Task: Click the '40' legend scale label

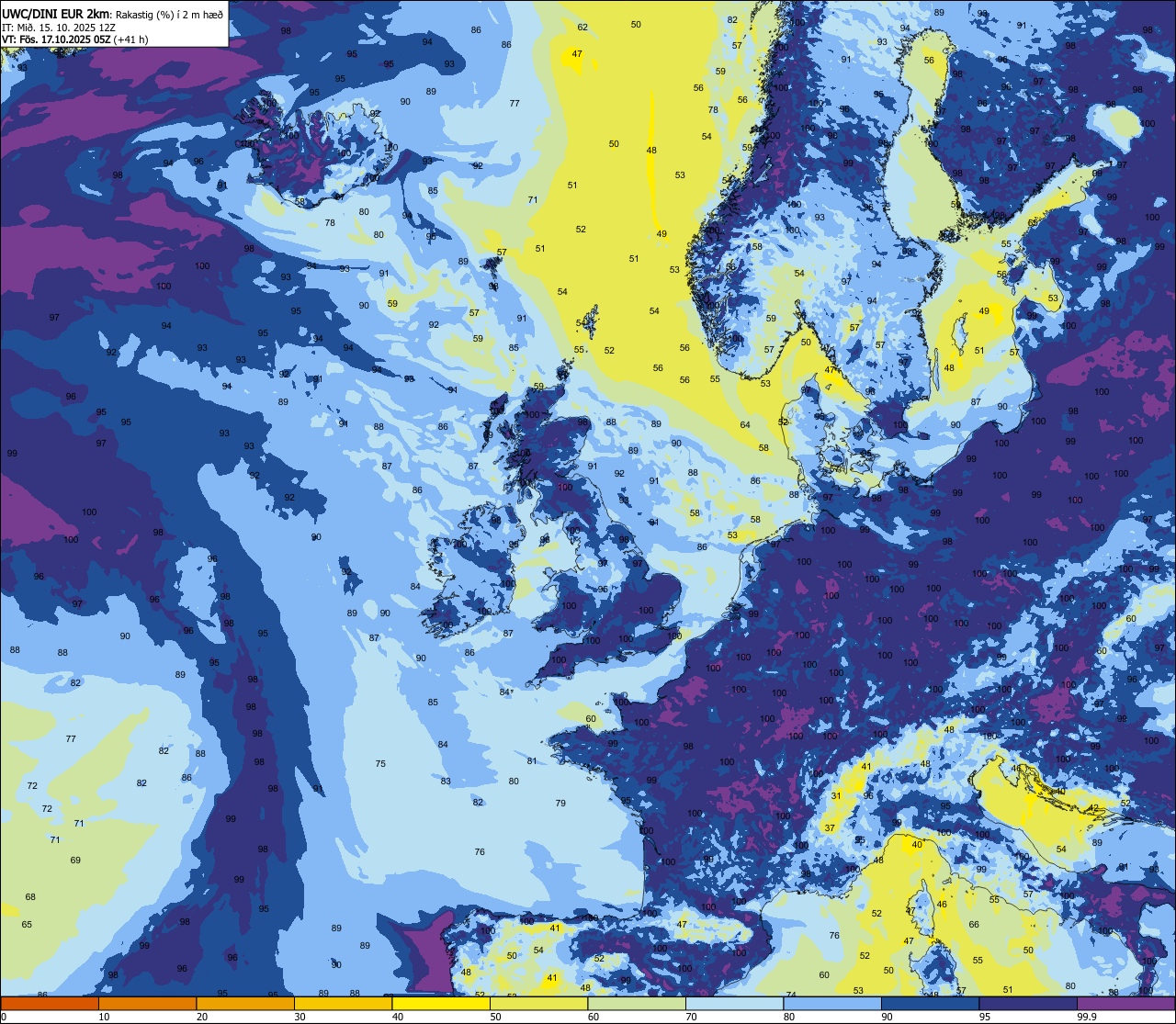Action: [x=398, y=1017]
